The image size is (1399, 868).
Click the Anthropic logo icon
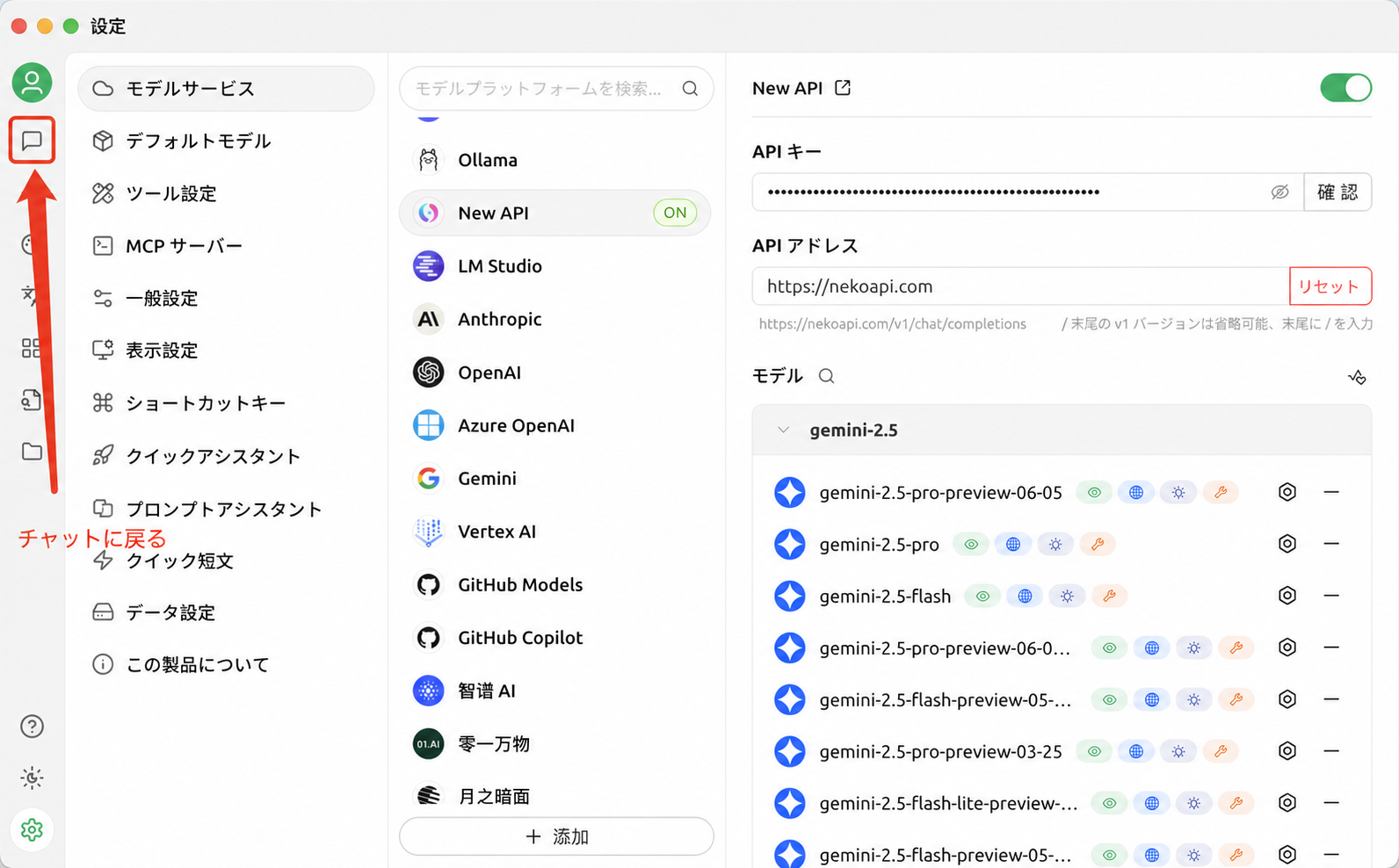pos(429,319)
